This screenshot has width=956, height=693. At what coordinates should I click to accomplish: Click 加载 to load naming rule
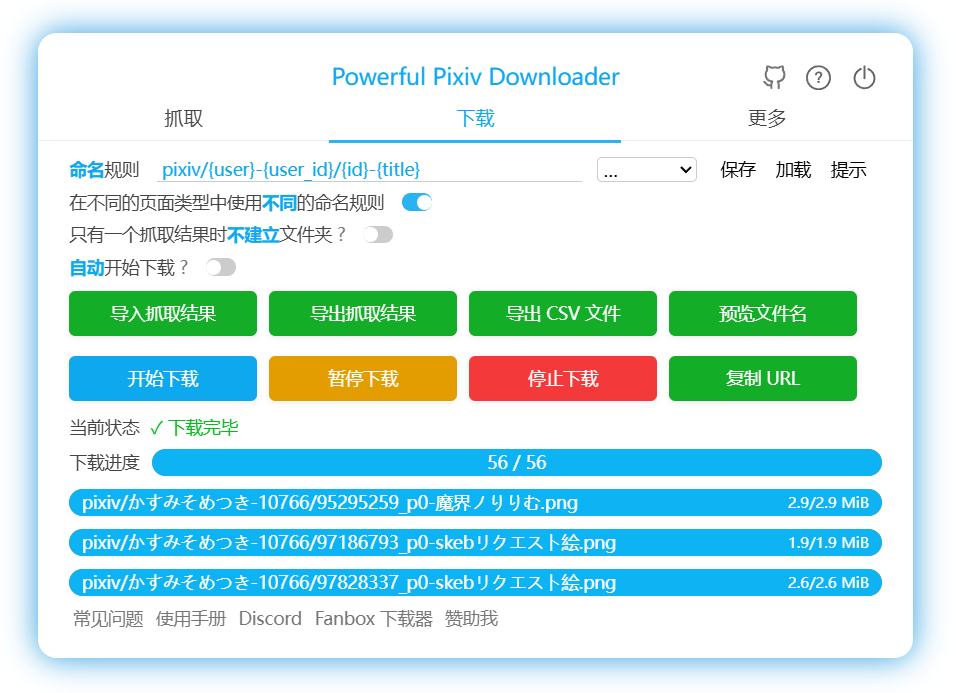click(793, 169)
